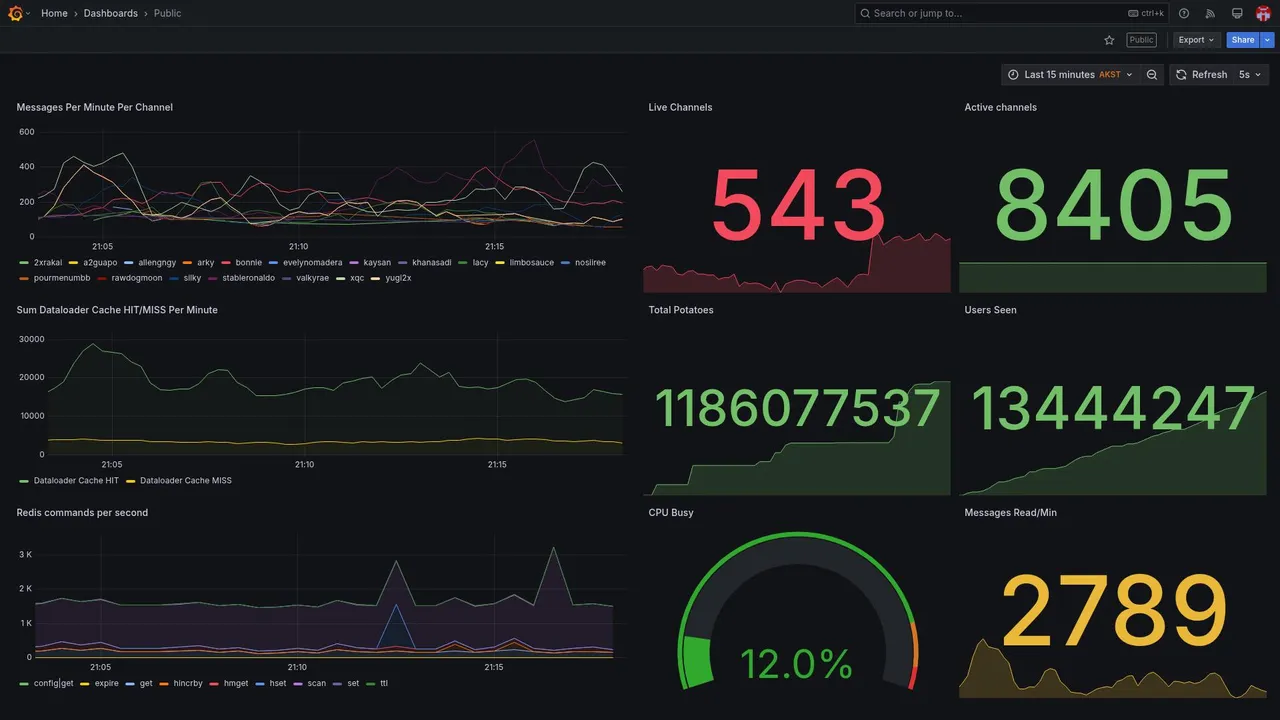Image resolution: width=1280 pixels, height=720 pixels.
Task: Click the Public badge label
Action: (1141, 40)
